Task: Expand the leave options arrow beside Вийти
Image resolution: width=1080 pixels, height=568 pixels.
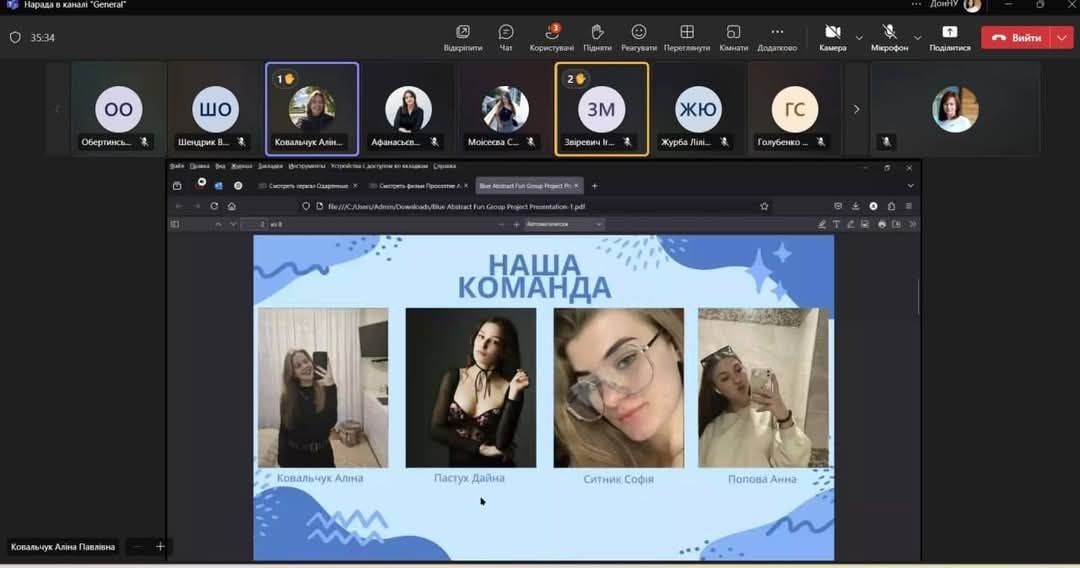Action: (x=1061, y=38)
